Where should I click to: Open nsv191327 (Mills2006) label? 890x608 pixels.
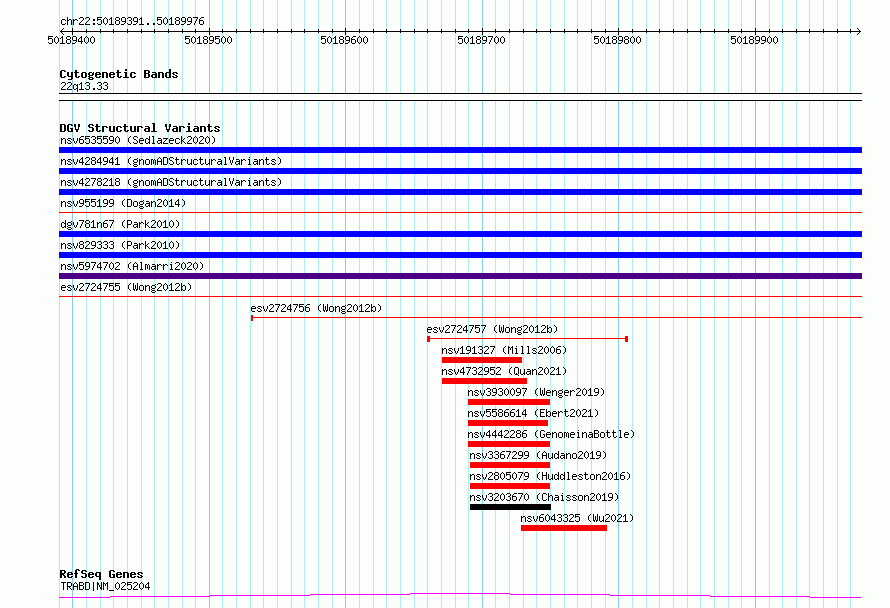point(504,350)
